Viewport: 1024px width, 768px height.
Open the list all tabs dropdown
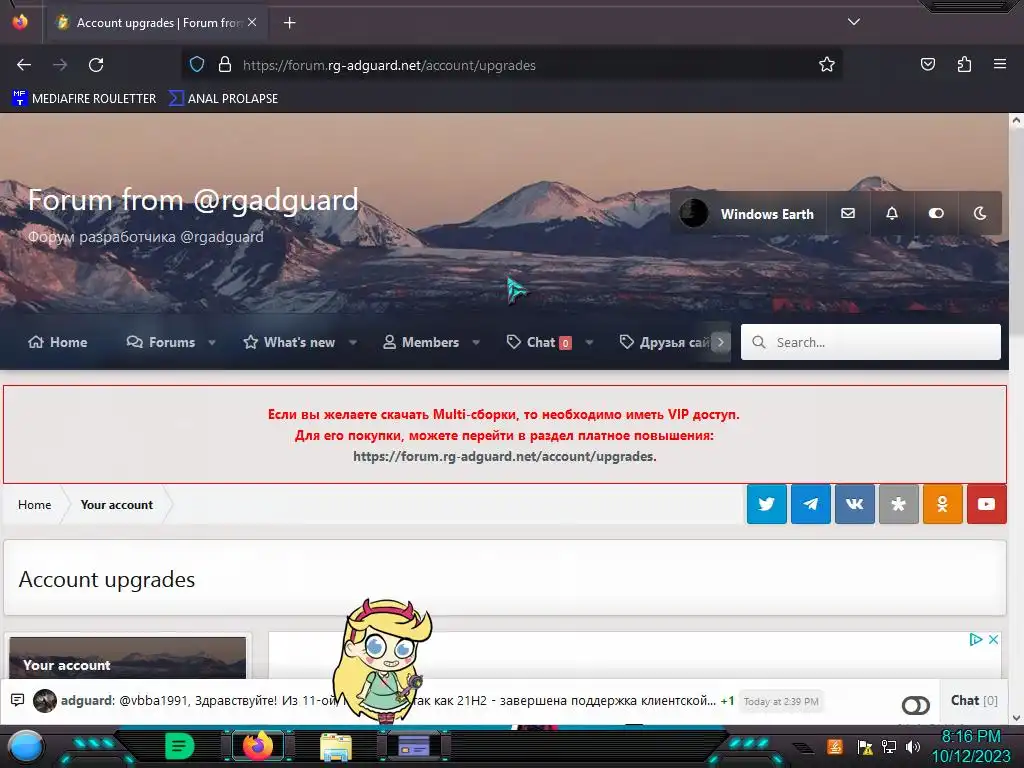[854, 22]
